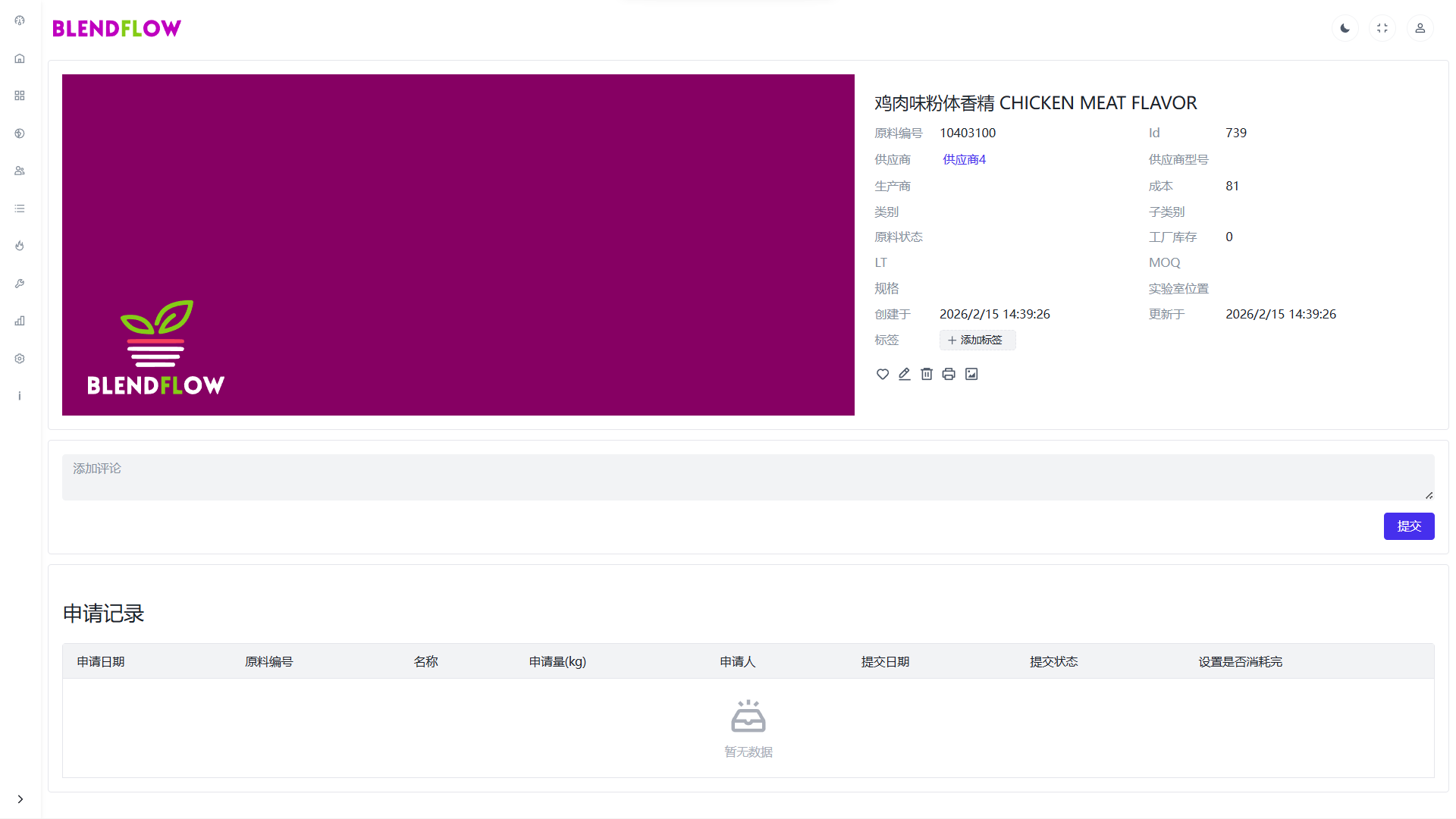
Task: Edit the material with the pencil icon
Action: point(905,374)
